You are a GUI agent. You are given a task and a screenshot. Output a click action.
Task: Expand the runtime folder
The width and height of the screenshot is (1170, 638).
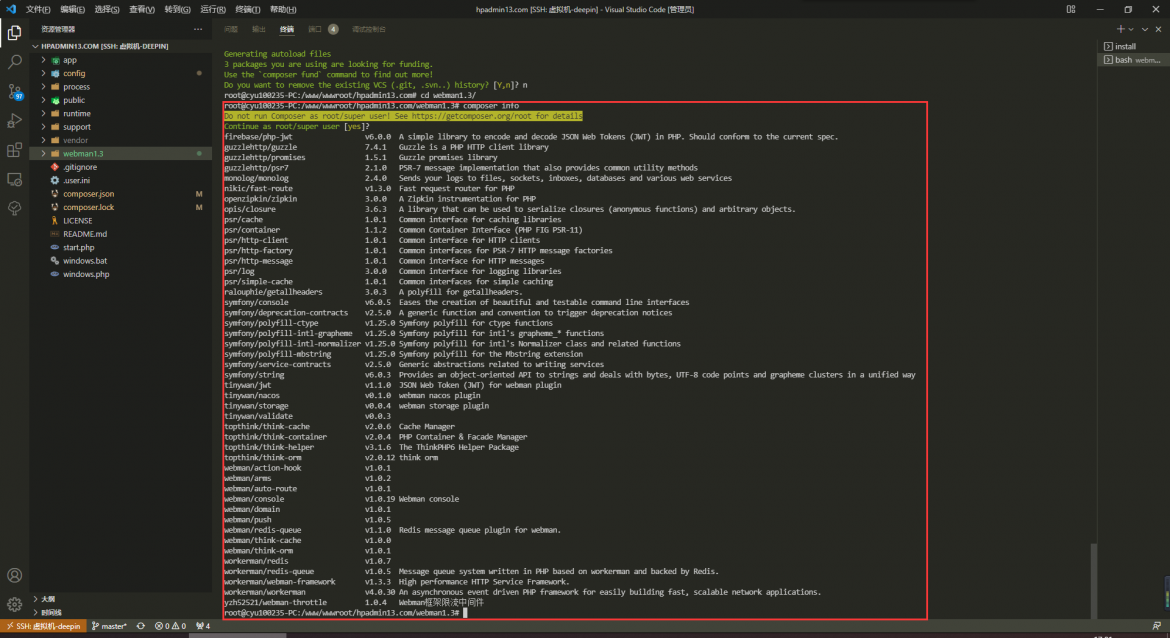click(x=121, y=113)
